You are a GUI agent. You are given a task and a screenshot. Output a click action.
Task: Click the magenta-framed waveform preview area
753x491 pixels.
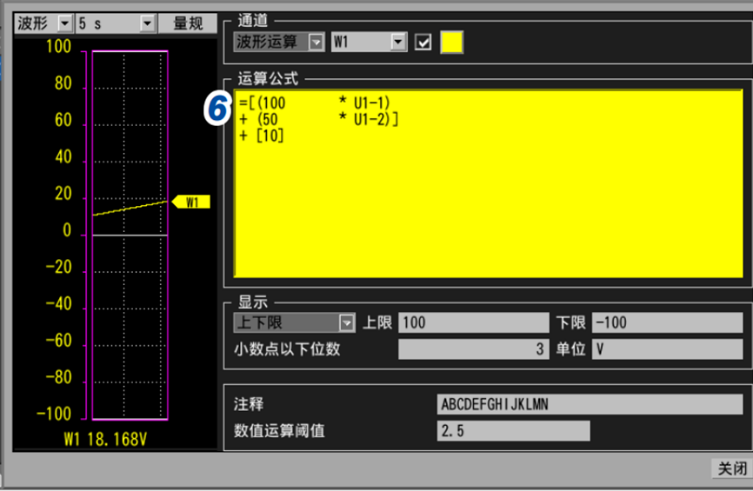[129, 300]
